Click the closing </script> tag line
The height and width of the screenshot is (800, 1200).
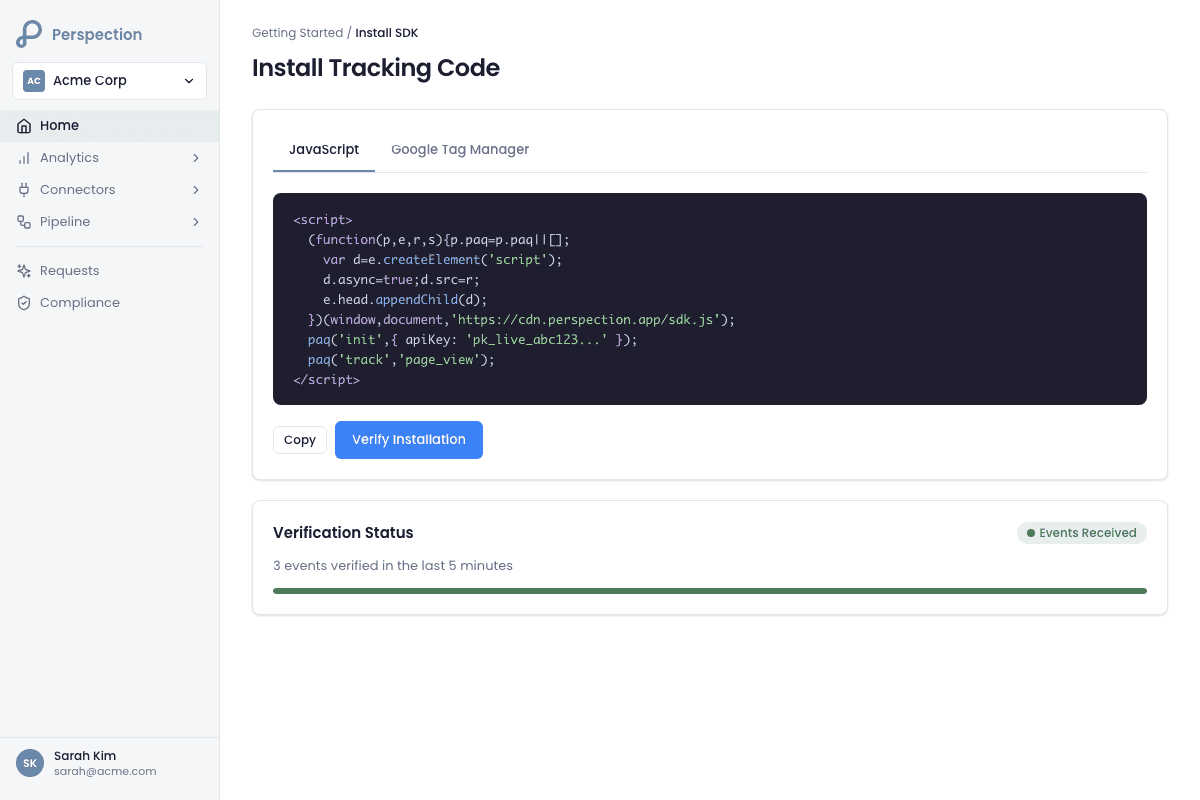[326, 380]
